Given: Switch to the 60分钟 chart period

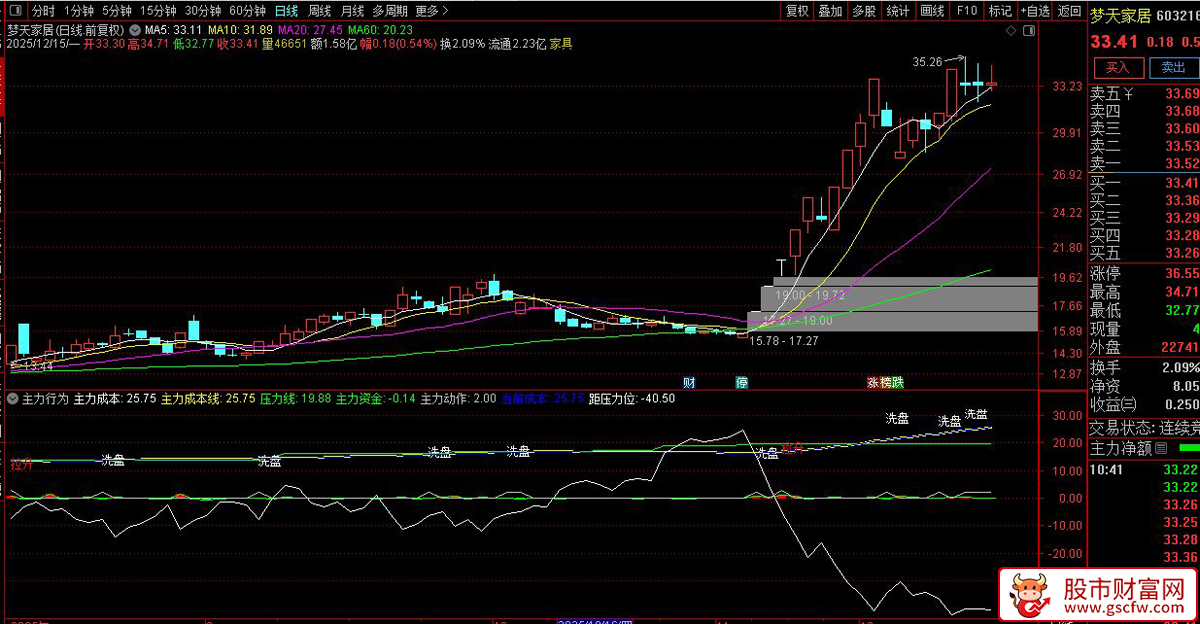Looking at the screenshot, I should (x=247, y=11).
